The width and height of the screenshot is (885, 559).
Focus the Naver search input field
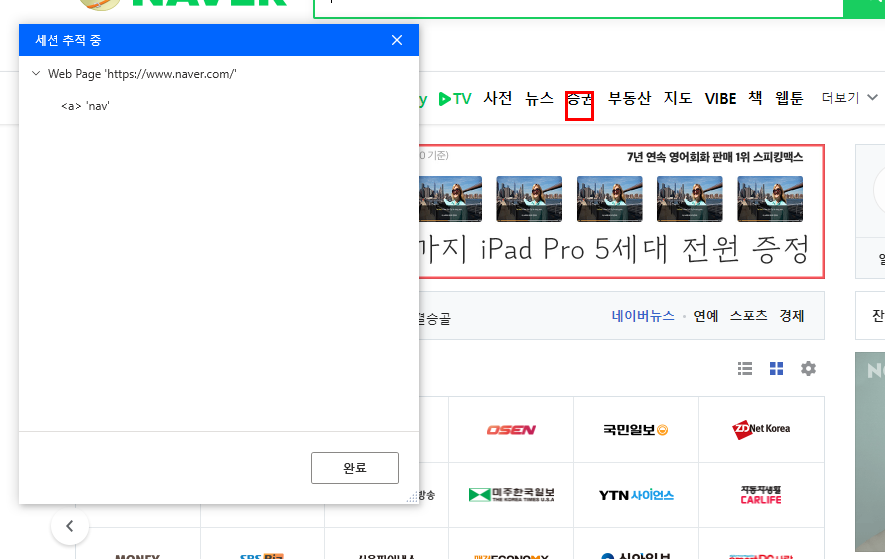578,7
